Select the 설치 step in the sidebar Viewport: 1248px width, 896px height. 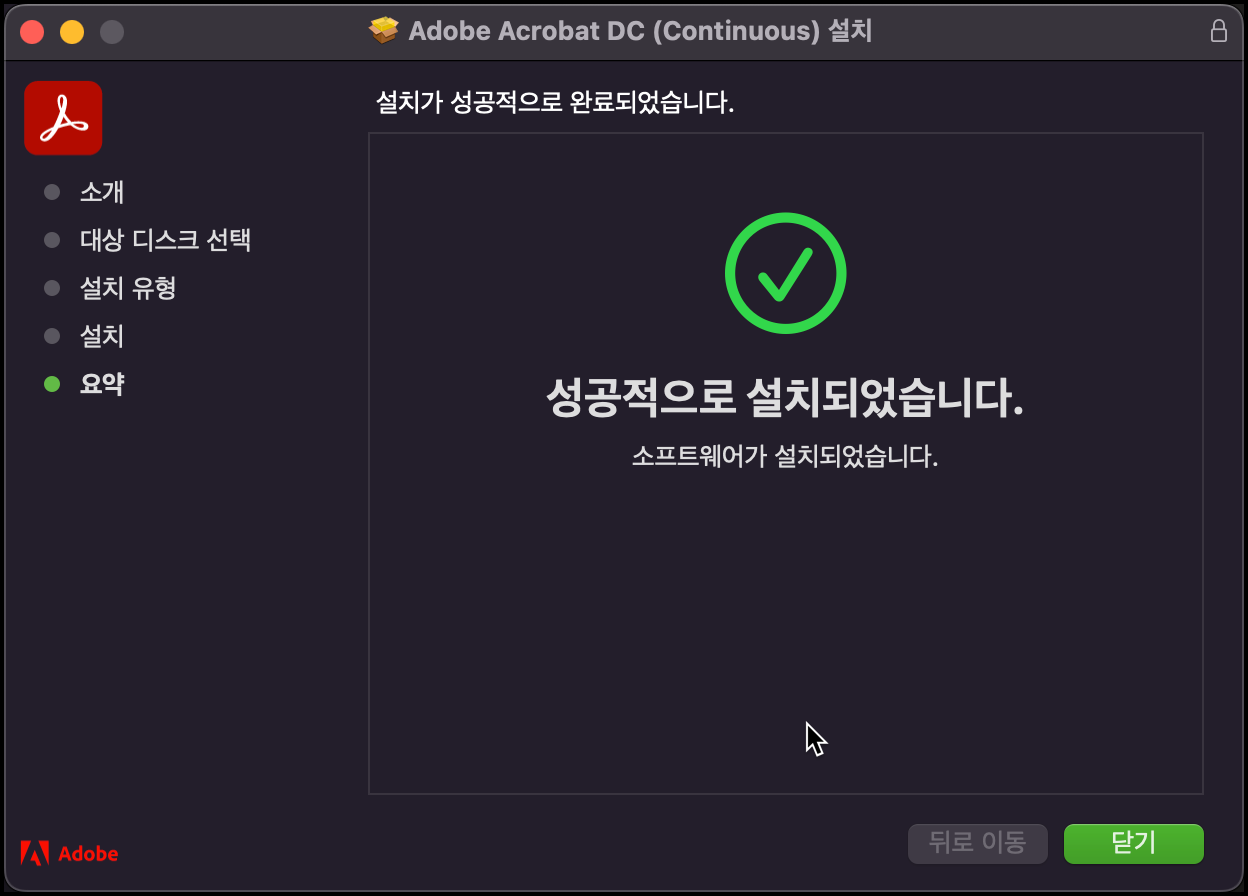coord(101,336)
